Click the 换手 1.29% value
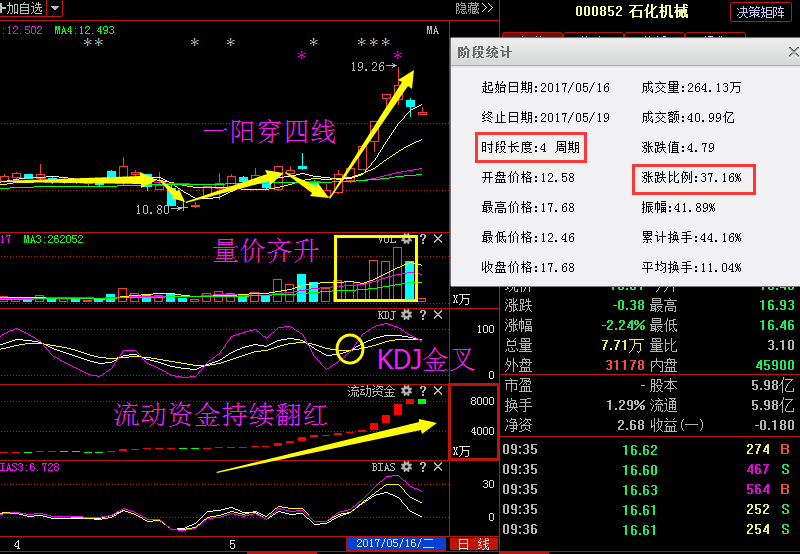The width and height of the screenshot is (800, 554). (626, 406)
